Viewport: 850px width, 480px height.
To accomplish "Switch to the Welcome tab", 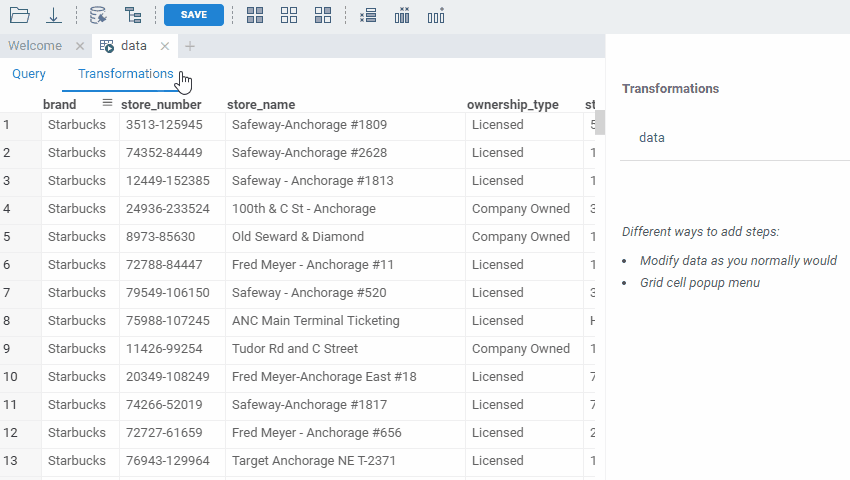I will (x=35, y=46).
